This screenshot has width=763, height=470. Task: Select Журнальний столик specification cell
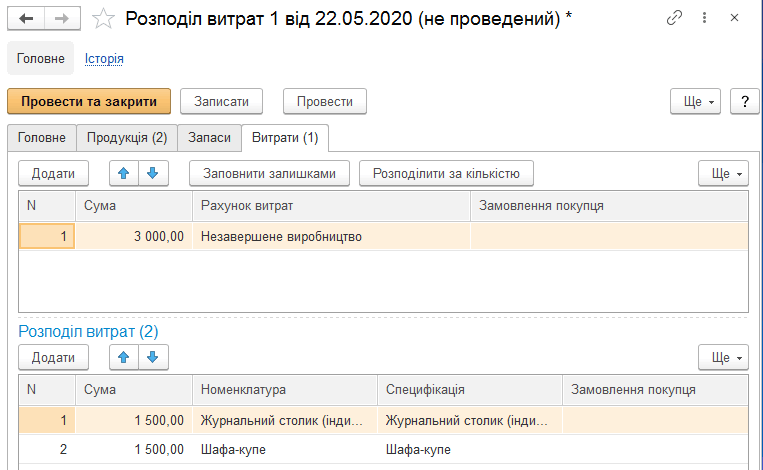470,420
